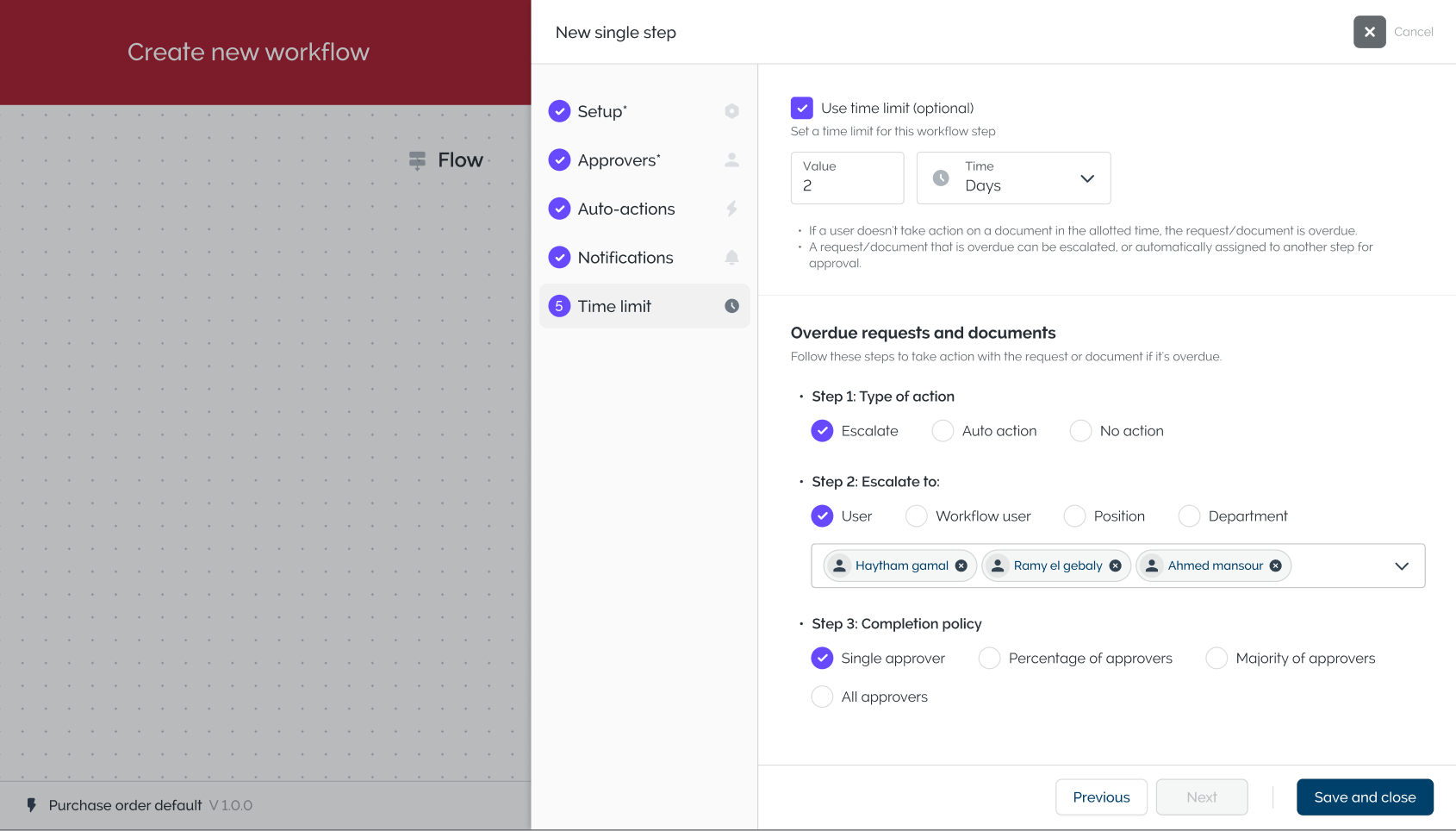Image resolution: width=1456 pixels, height=831 pixels.
Task: Select the Auto action radio option
Action: (943, 431)
